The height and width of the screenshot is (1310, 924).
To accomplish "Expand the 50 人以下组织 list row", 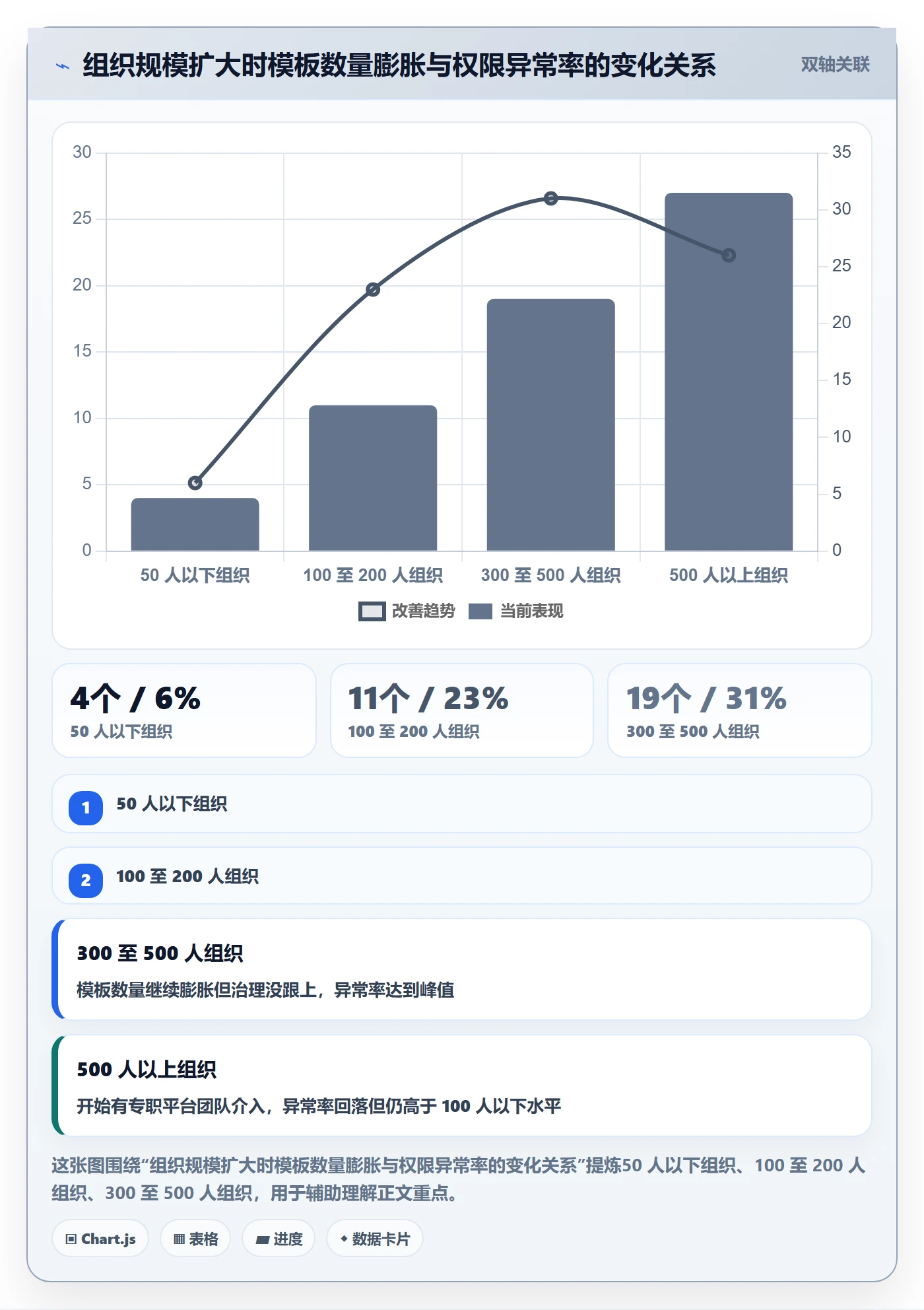I will point(462,804).
